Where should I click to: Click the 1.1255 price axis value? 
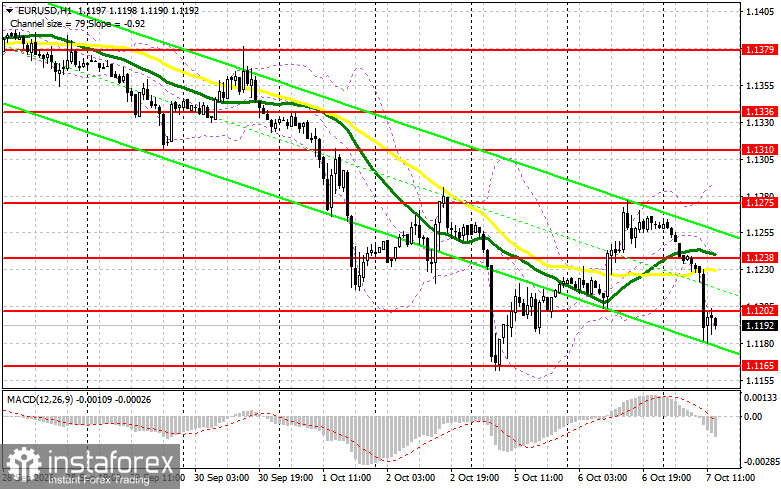coord(760,233)
